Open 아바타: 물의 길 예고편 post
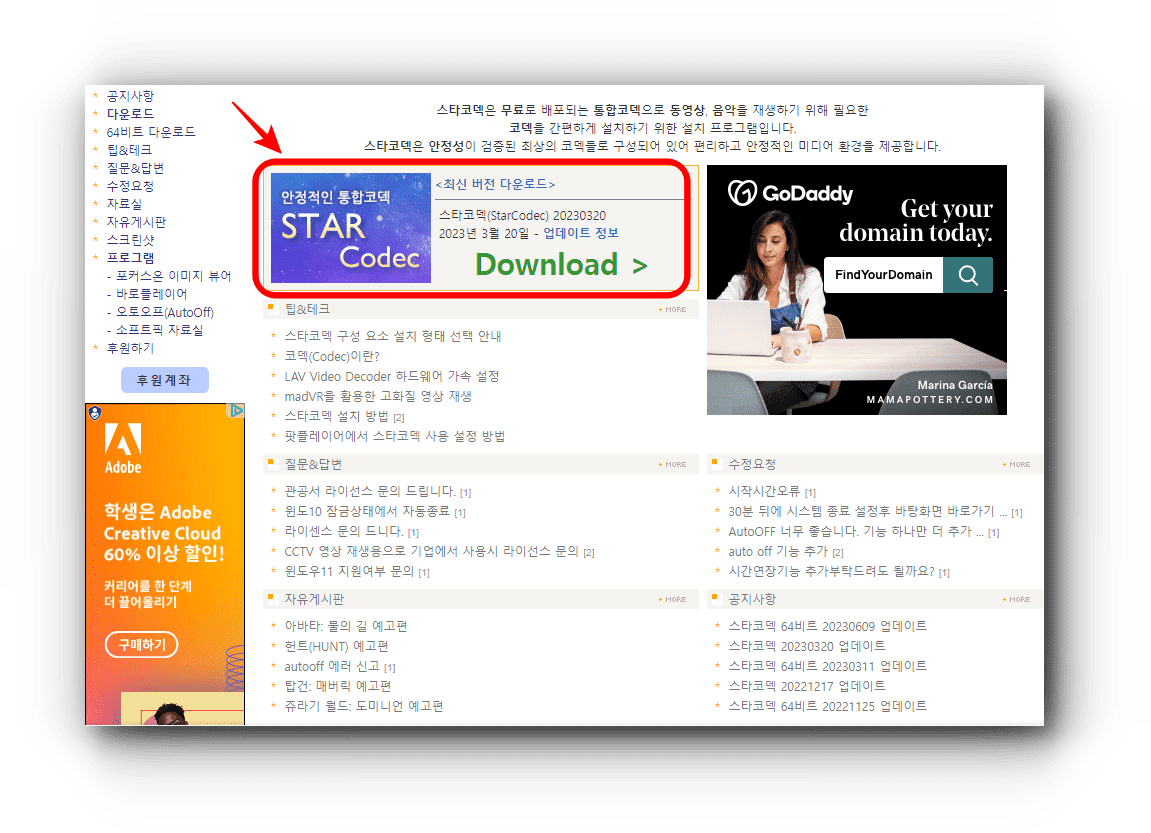 [x=346, y=627]
